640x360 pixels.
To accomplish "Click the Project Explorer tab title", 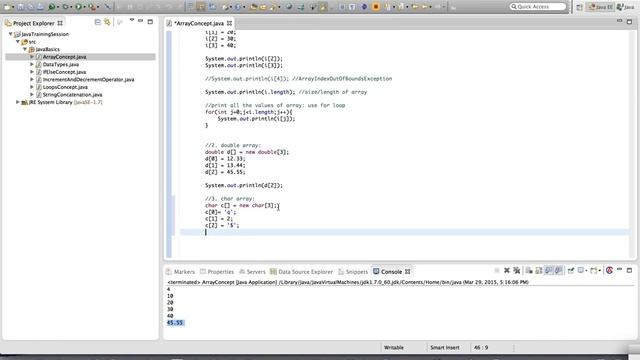I will (x=33, y=23).
